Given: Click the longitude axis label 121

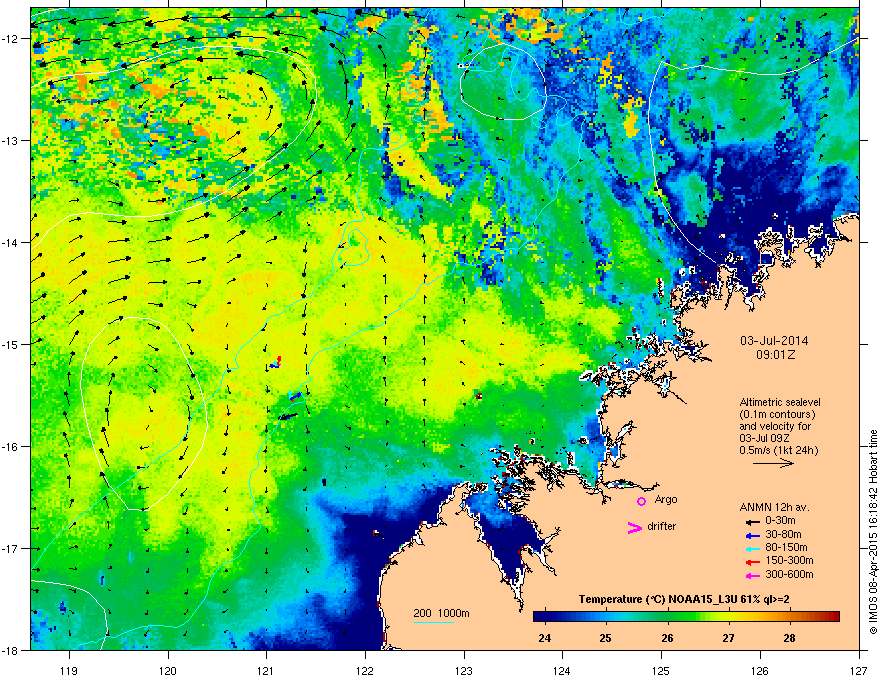Looking at the screenshot, I should (266, 671).
